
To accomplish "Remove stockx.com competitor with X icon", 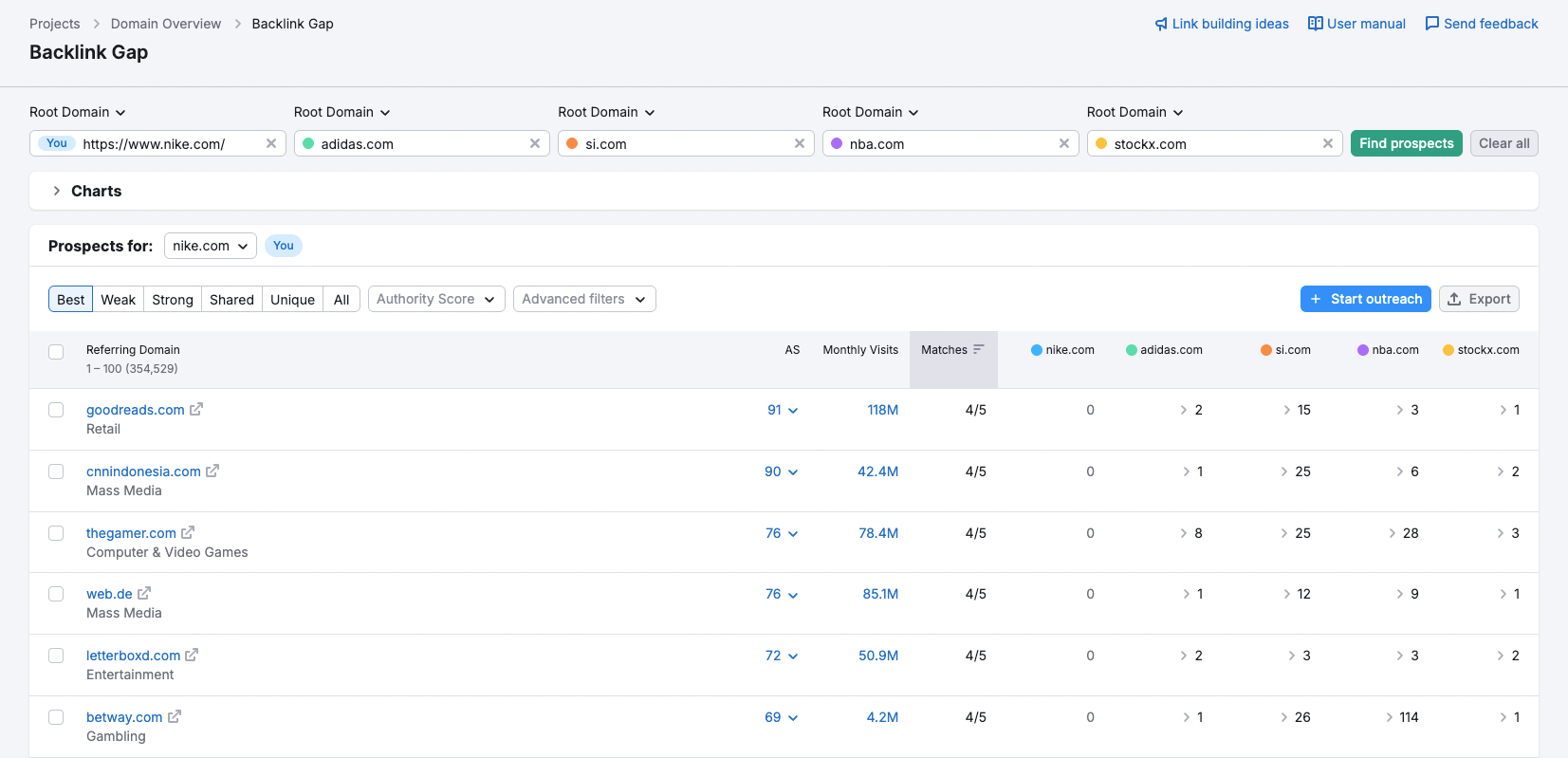I will point(1328,143).
